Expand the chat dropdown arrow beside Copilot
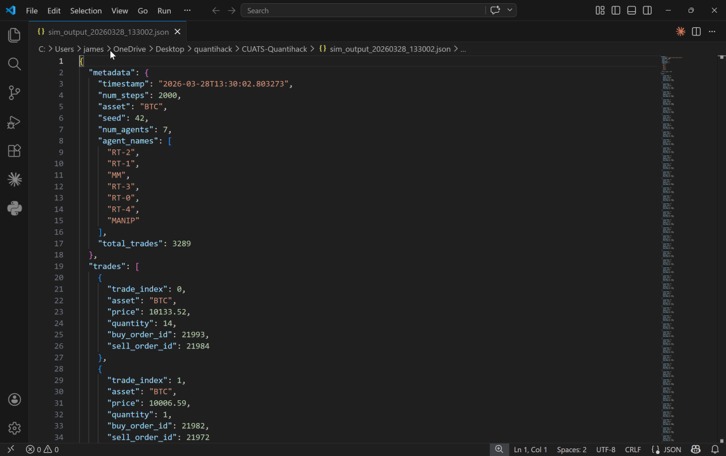This screenshot has height=456, width=726. click(510, 10)
